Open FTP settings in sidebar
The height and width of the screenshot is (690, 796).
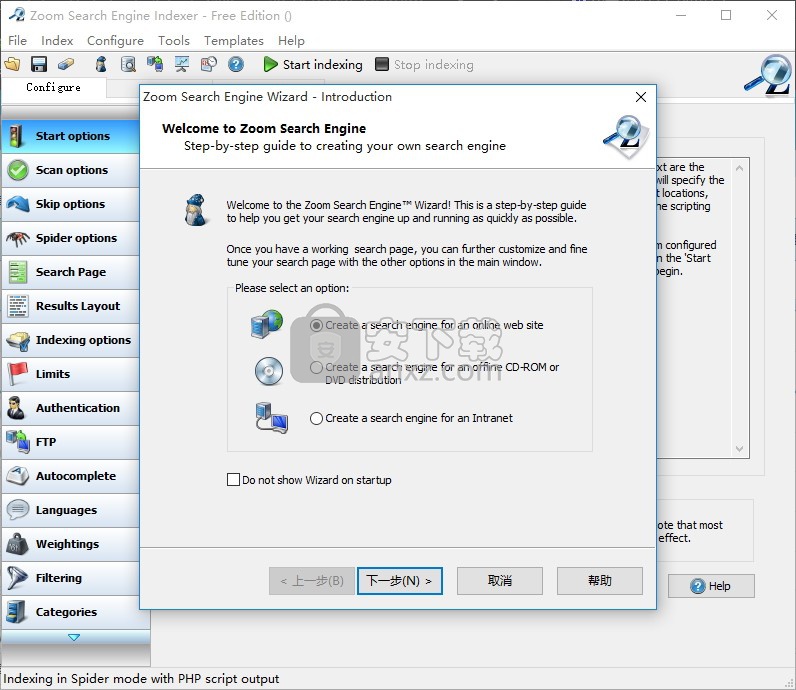71,442
